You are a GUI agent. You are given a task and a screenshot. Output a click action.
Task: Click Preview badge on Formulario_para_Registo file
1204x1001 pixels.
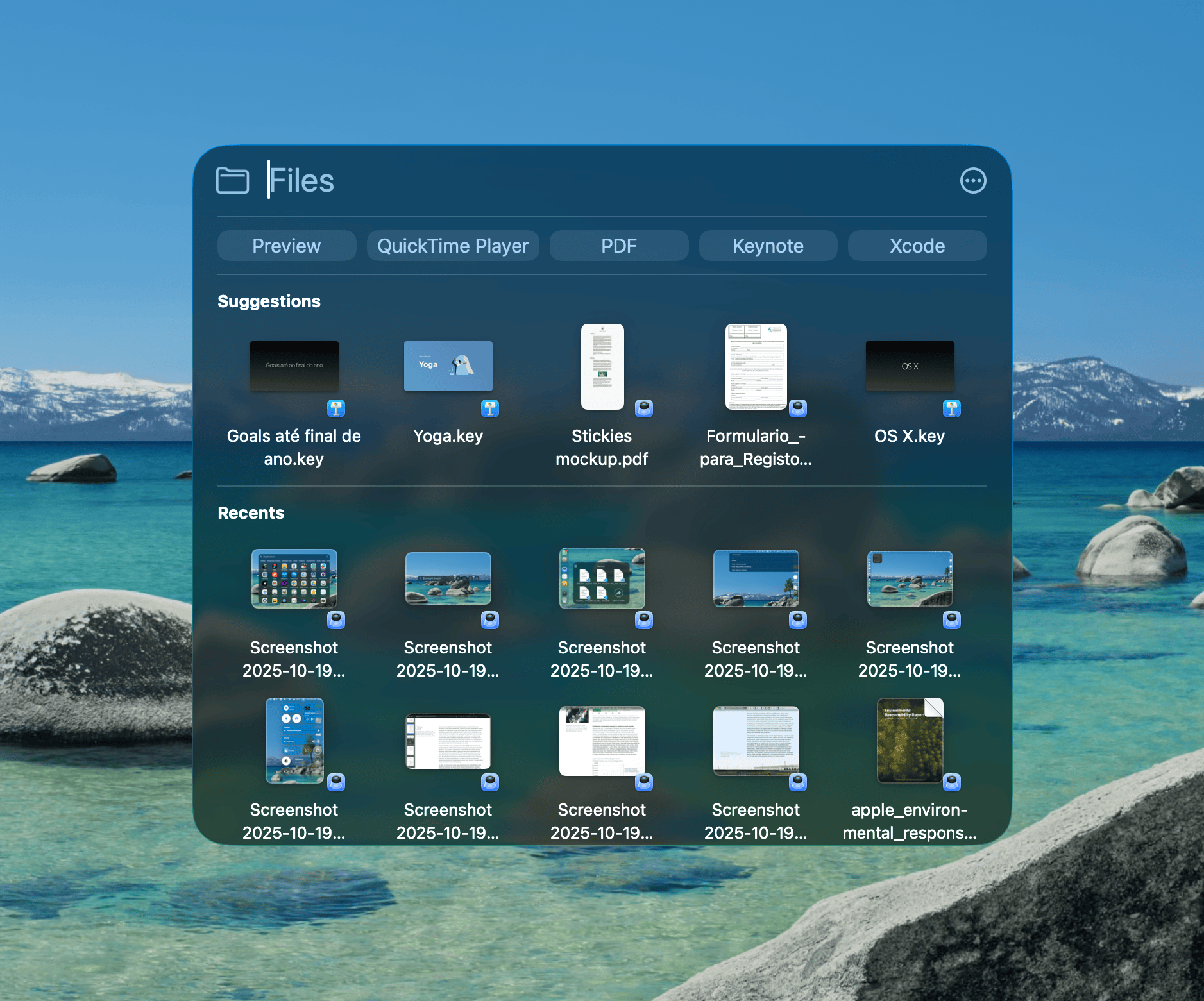(x=798, y=408)
